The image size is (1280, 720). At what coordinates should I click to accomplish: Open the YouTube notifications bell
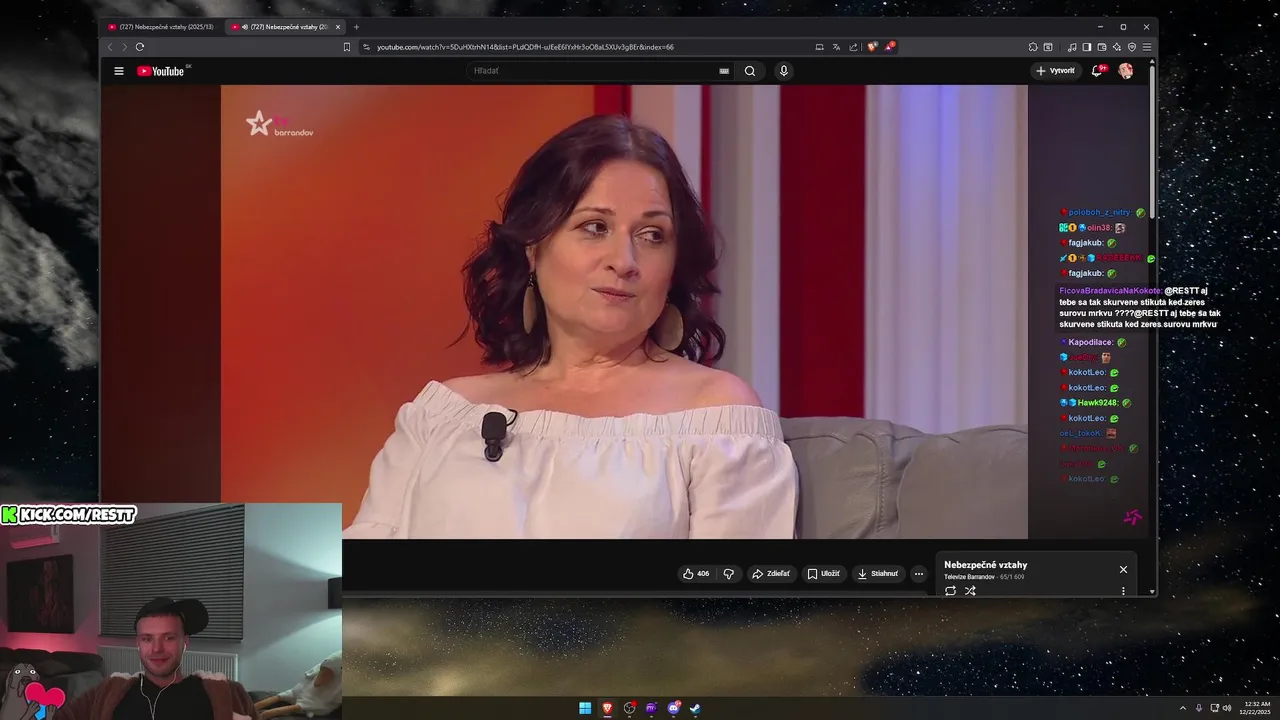(x=1098, y=71)
